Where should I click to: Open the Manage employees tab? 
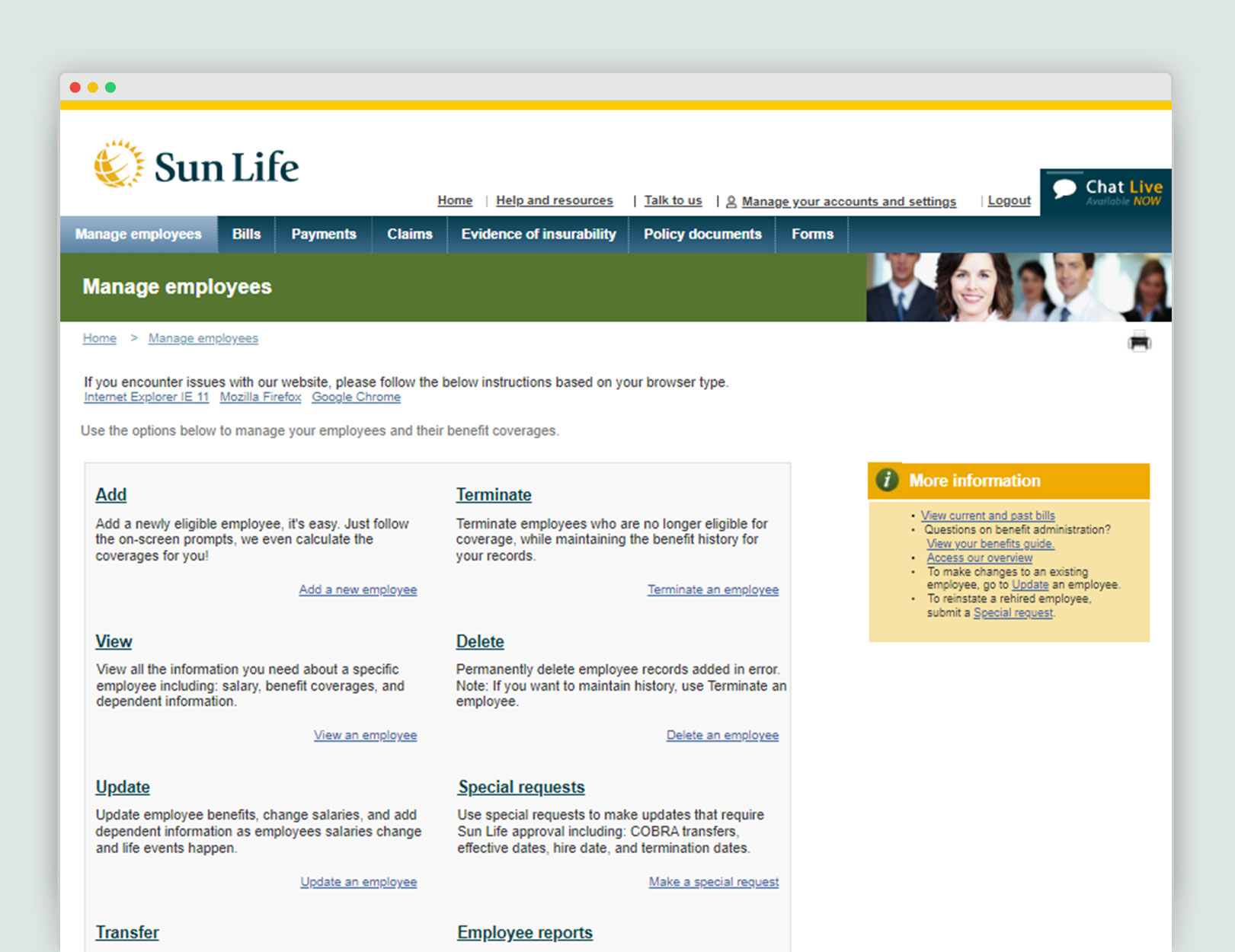tap(139, 234)
